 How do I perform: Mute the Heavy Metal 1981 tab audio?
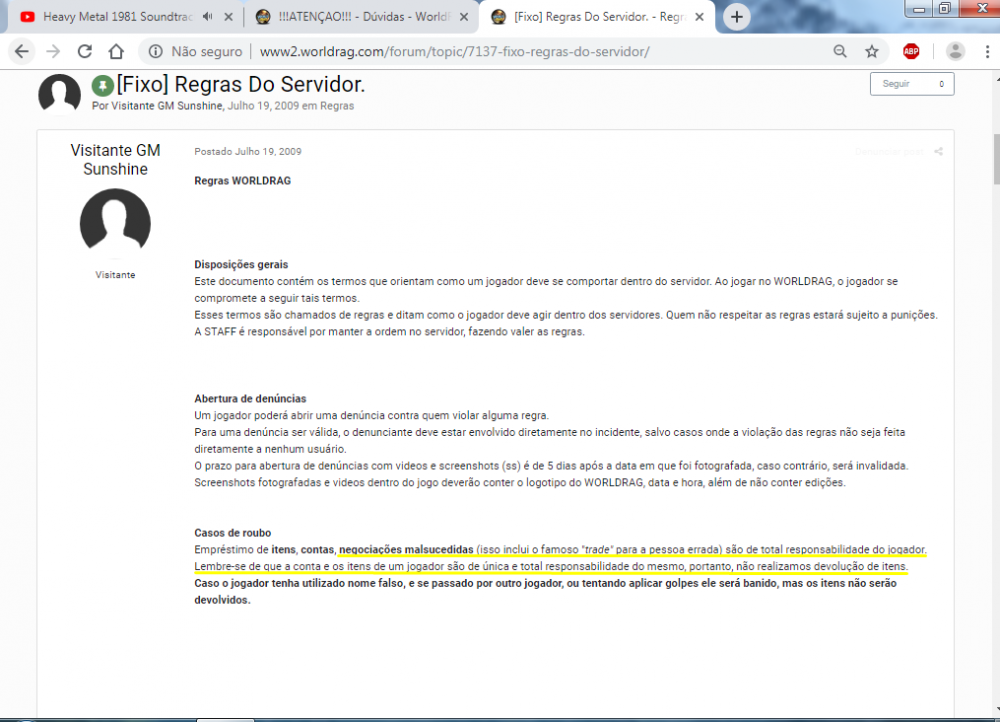[207, 17]
